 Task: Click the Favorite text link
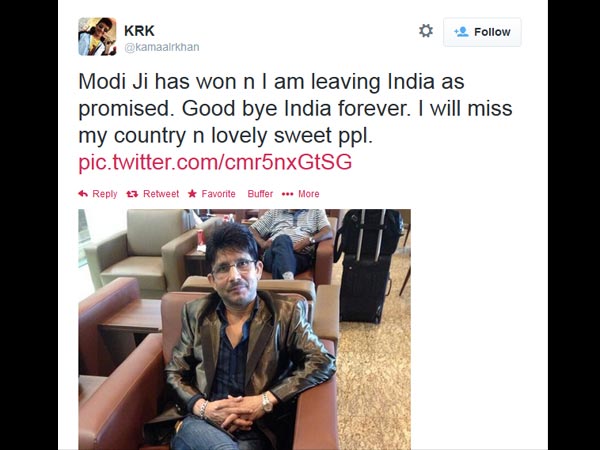pos(218,194)
